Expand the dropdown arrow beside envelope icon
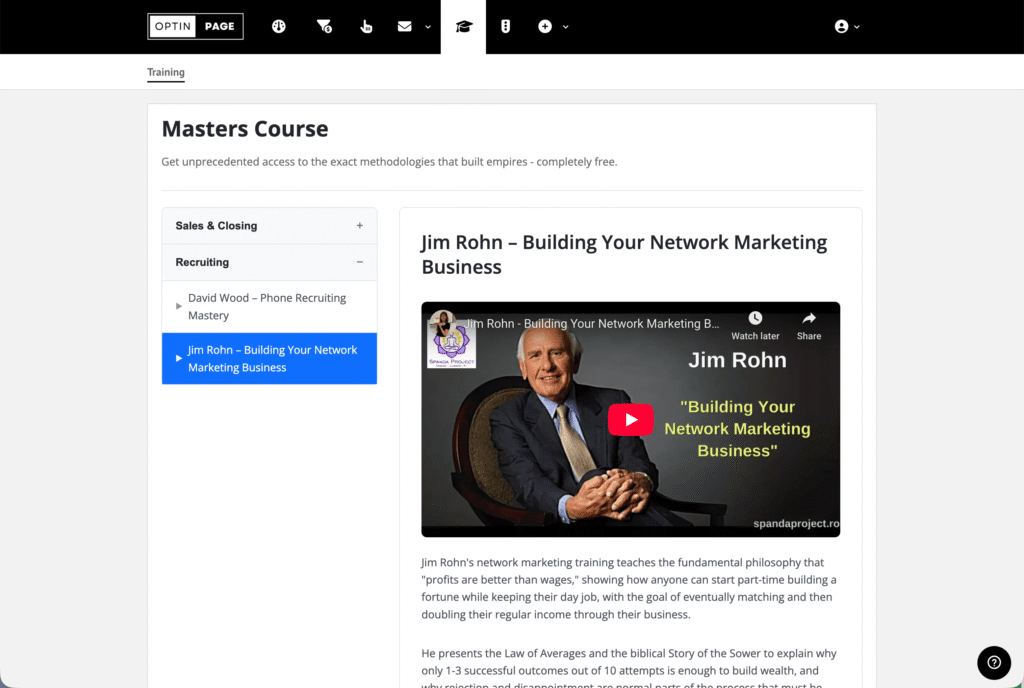 pos(428,27)
